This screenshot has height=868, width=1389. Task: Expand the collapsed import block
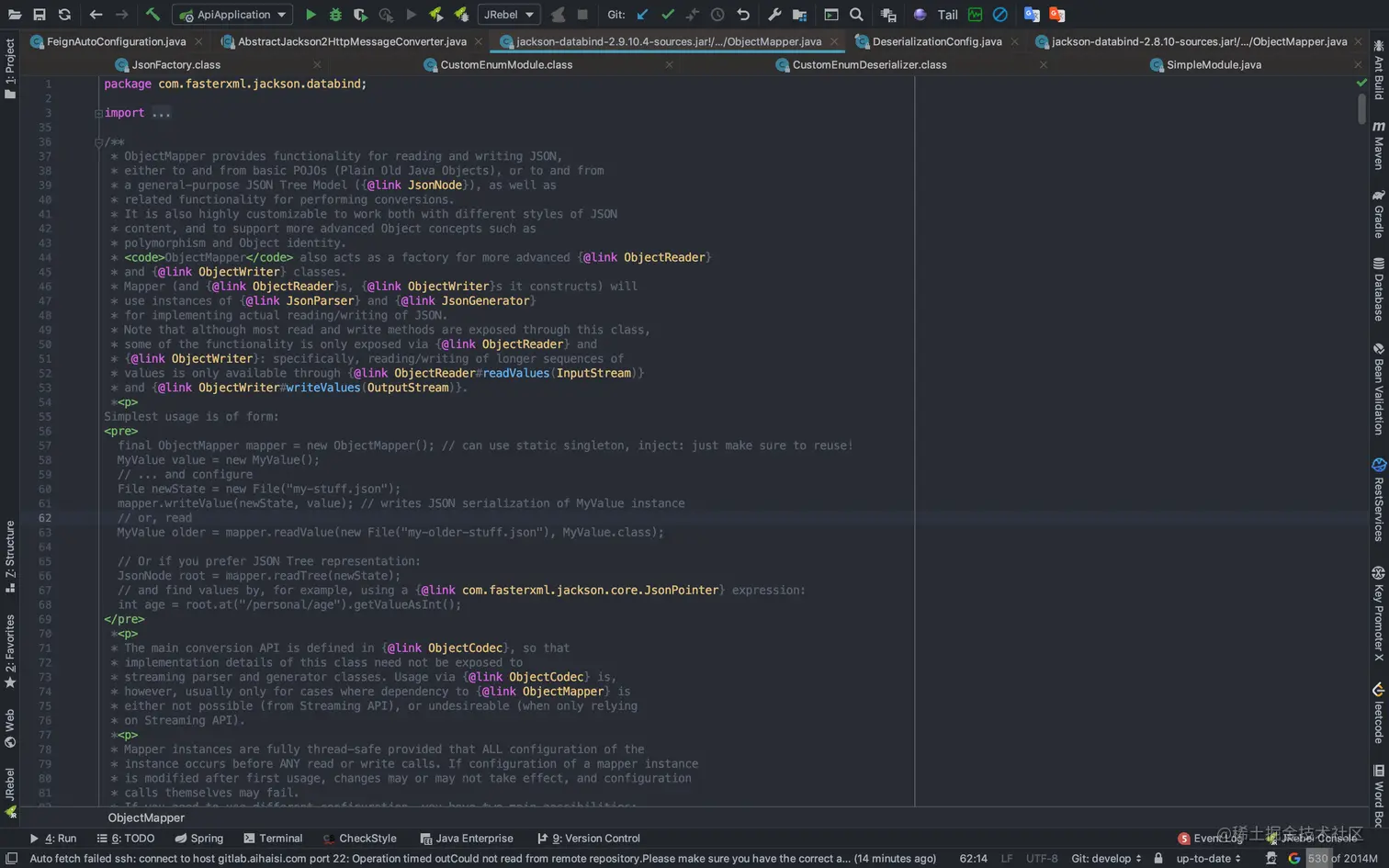tap(98, 113)
